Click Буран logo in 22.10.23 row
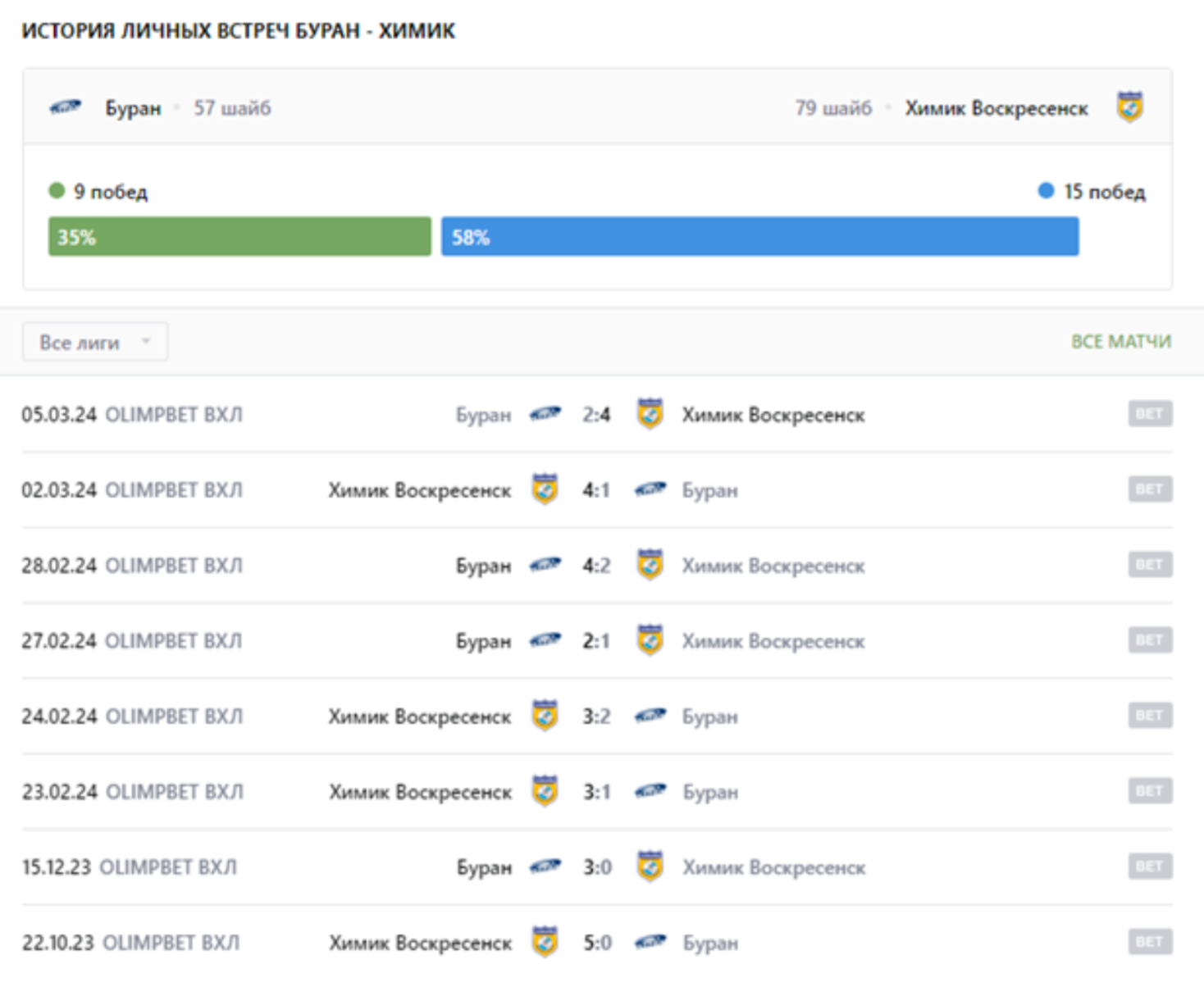Image resolution: width=1204 pixels, height=987 pixels. 650,942
